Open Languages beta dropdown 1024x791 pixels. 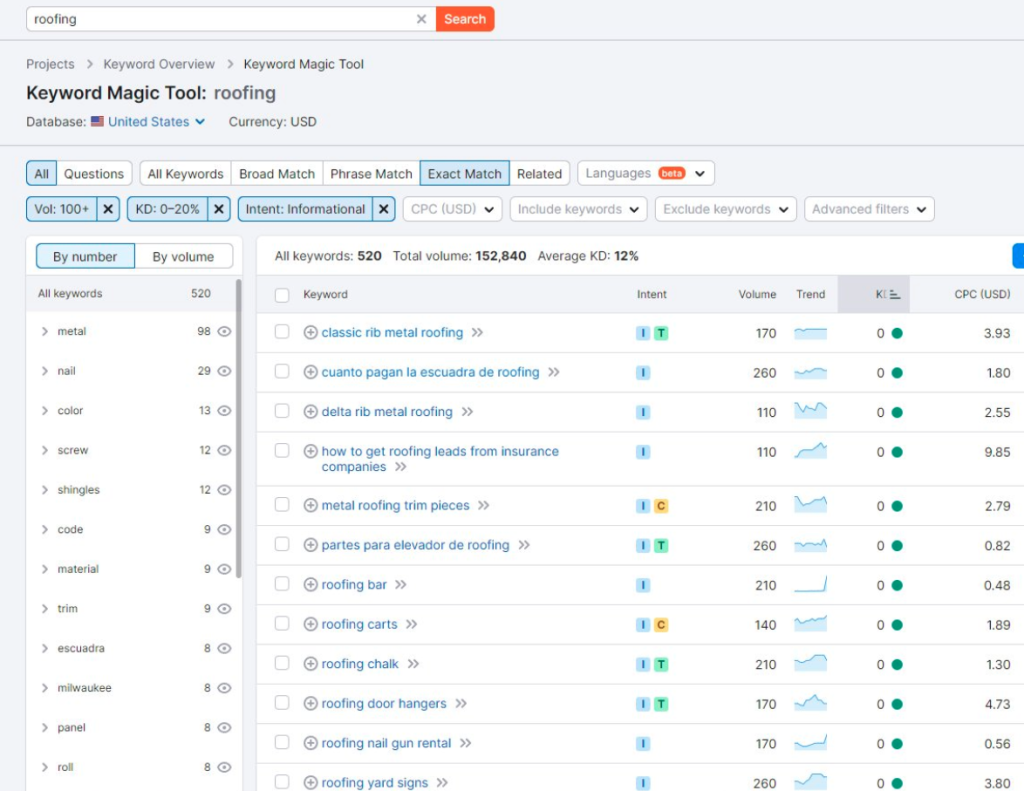[645, 173]
